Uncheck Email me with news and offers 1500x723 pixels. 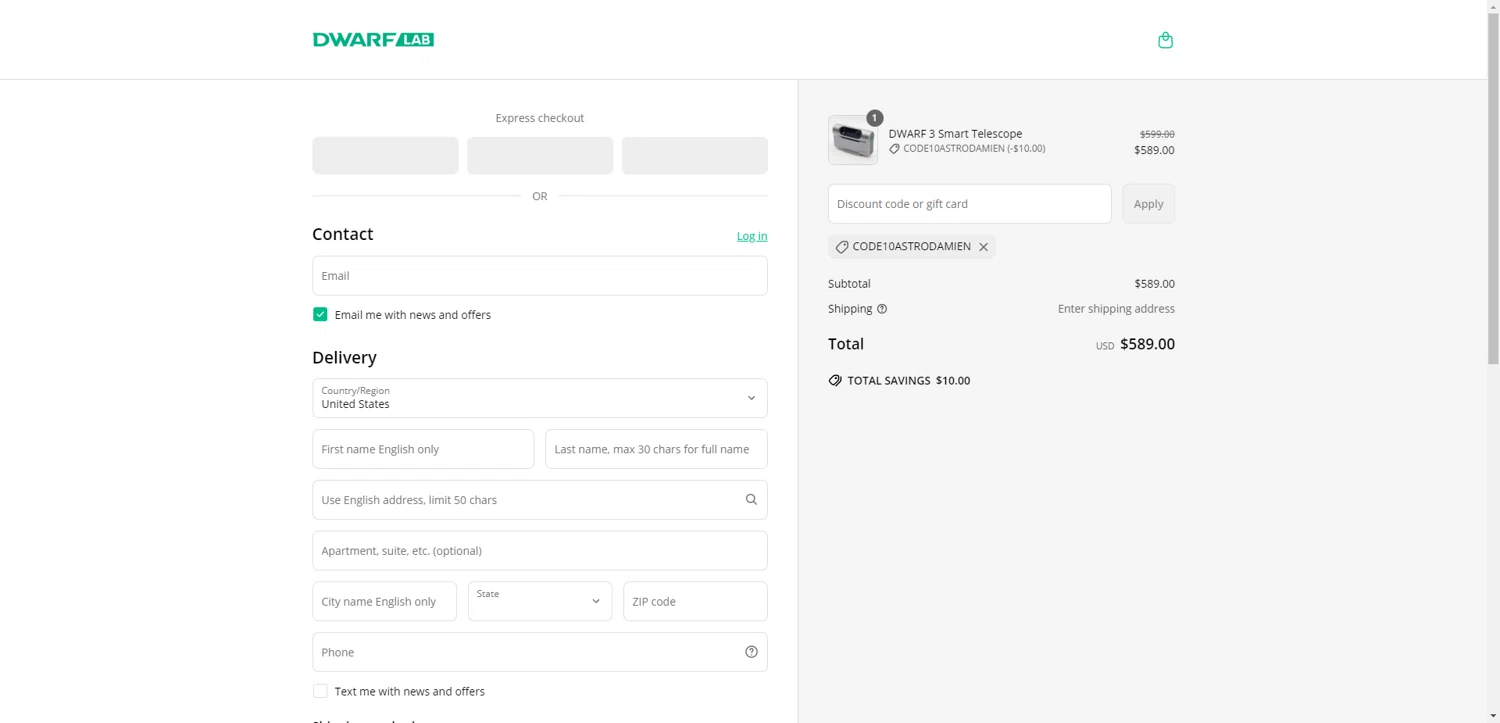(320, 314)
